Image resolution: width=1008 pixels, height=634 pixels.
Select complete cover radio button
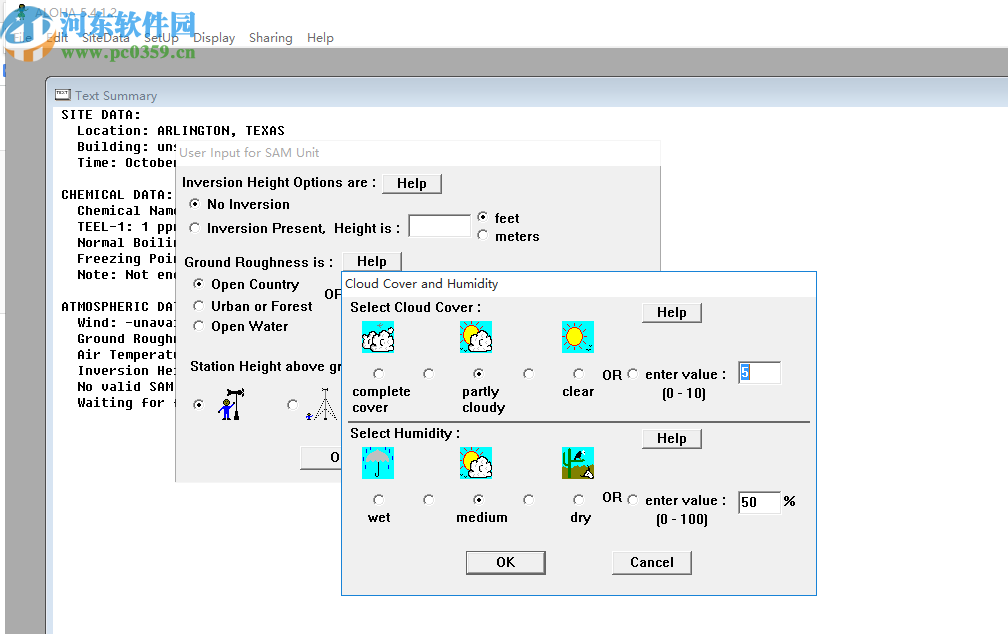tap(379, 374)
